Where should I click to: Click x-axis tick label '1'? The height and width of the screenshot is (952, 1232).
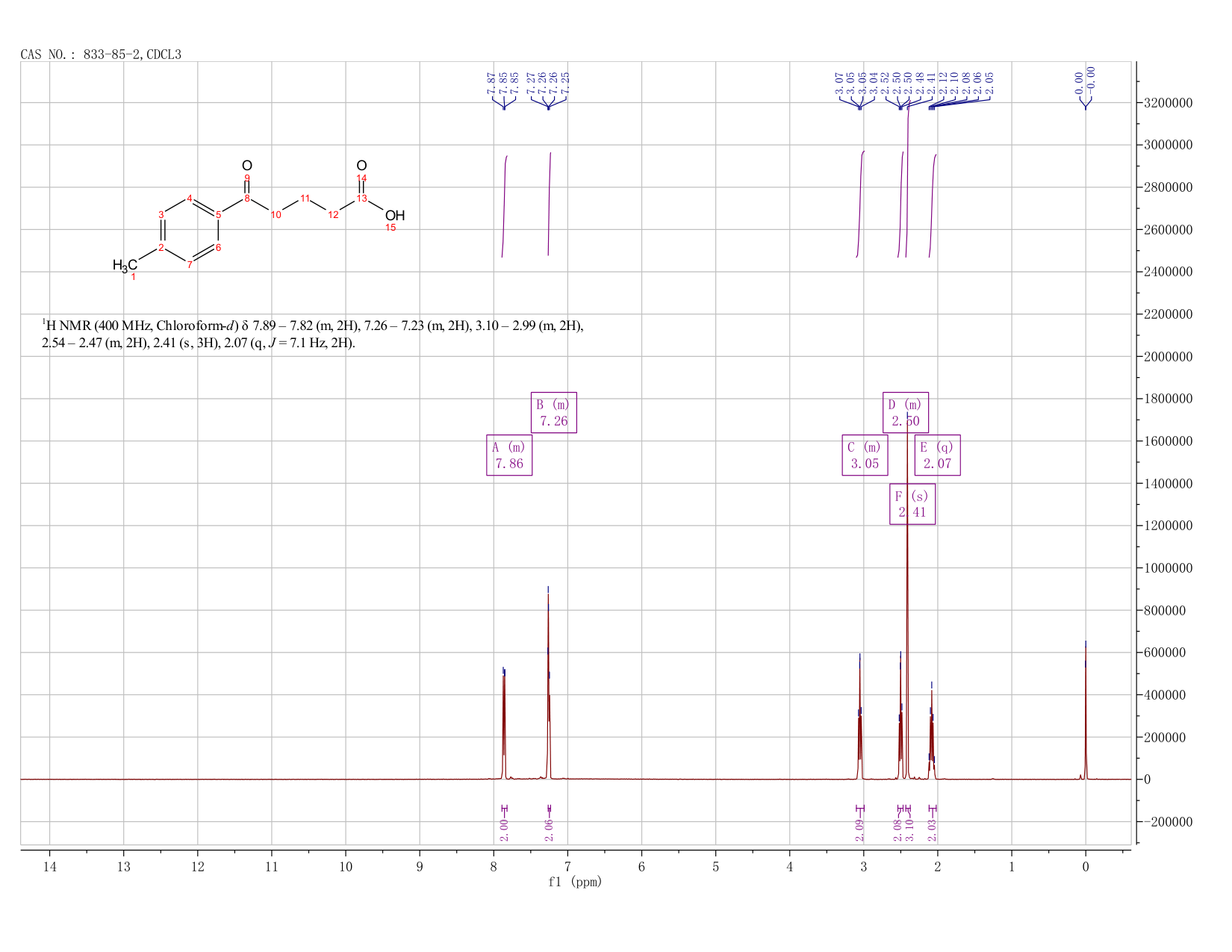[x=1011, y=866]
